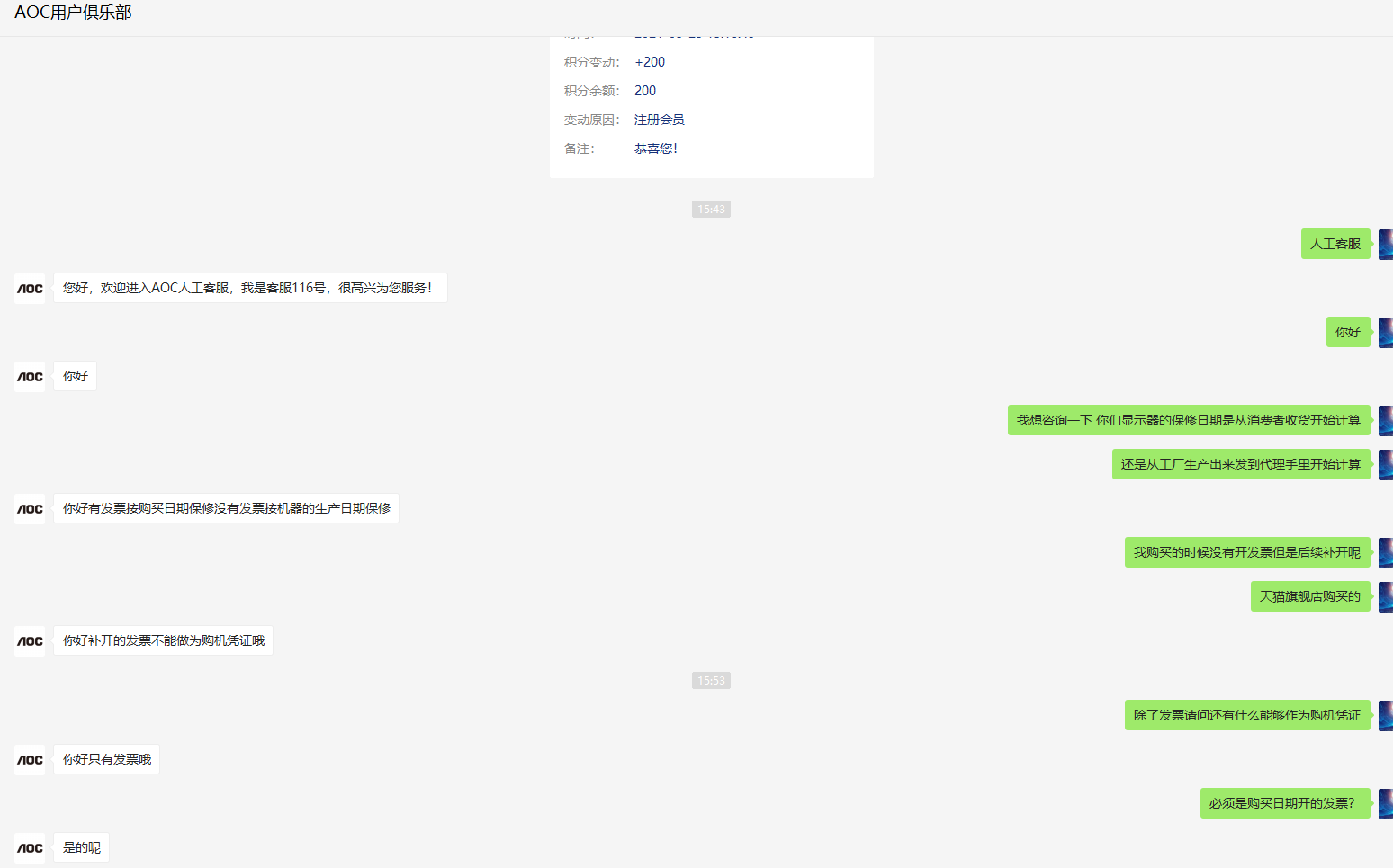This screenshot has width=1393, height=868.
Task: Click AOC avatar beside 有发票按购买日期保修 message
Action: pos(30,509)
